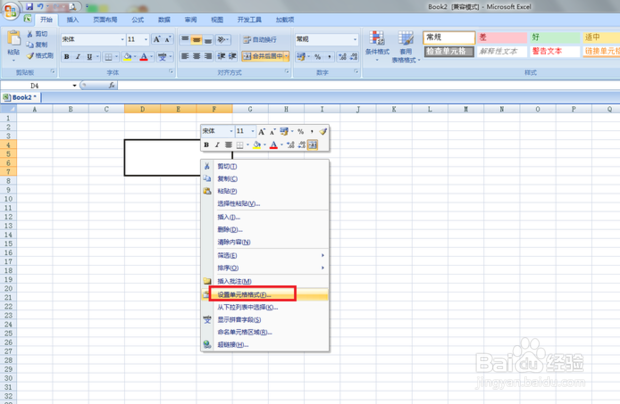Open 筛选 submenu in the context menu
This screenshot has height=404, width=620.
265,255
